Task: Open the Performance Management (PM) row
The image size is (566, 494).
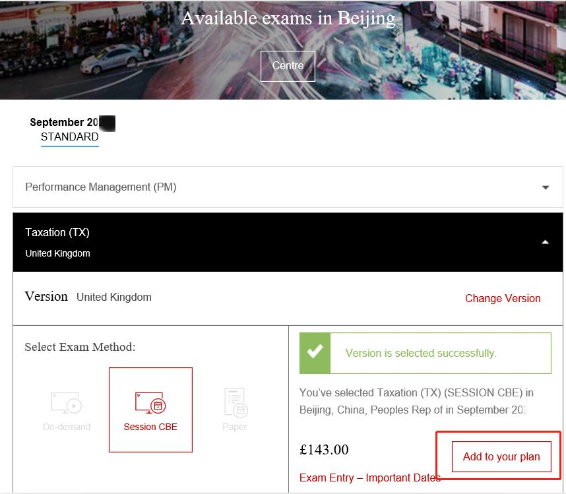Action: [288, 187]
